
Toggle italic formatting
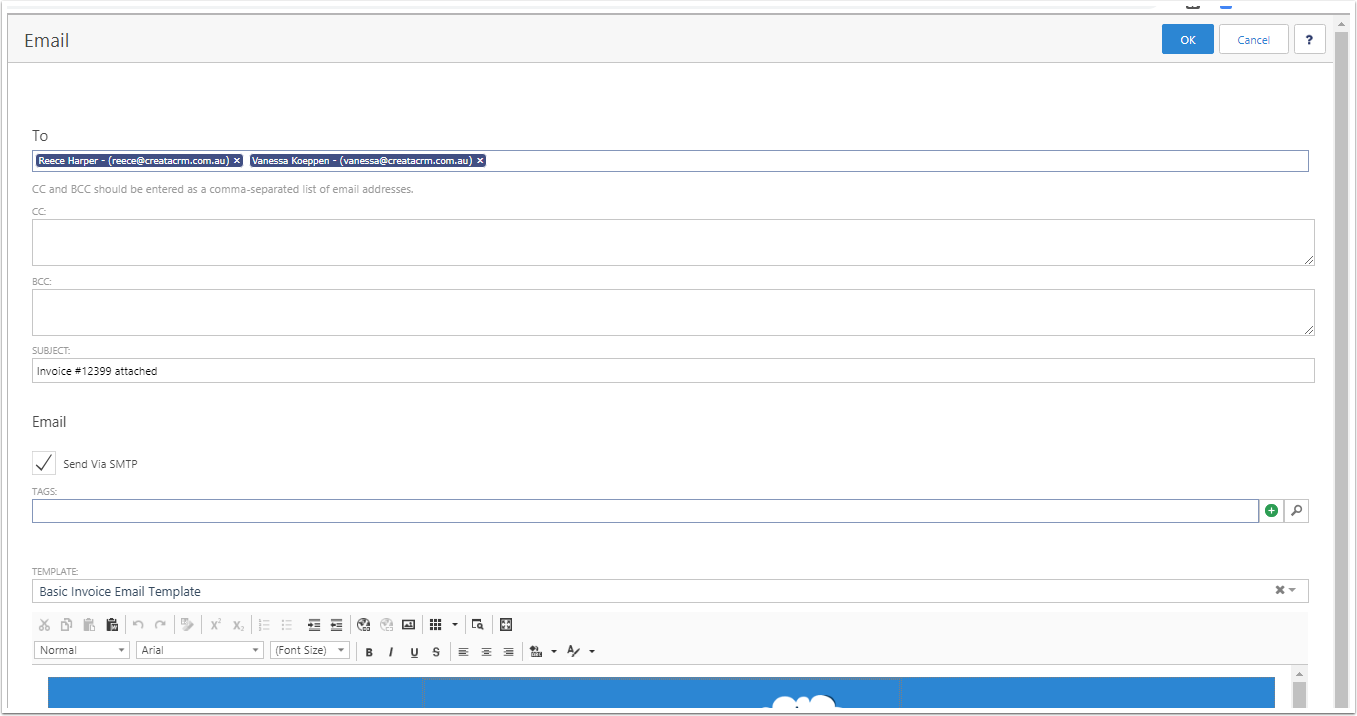[x=391, y=652]
